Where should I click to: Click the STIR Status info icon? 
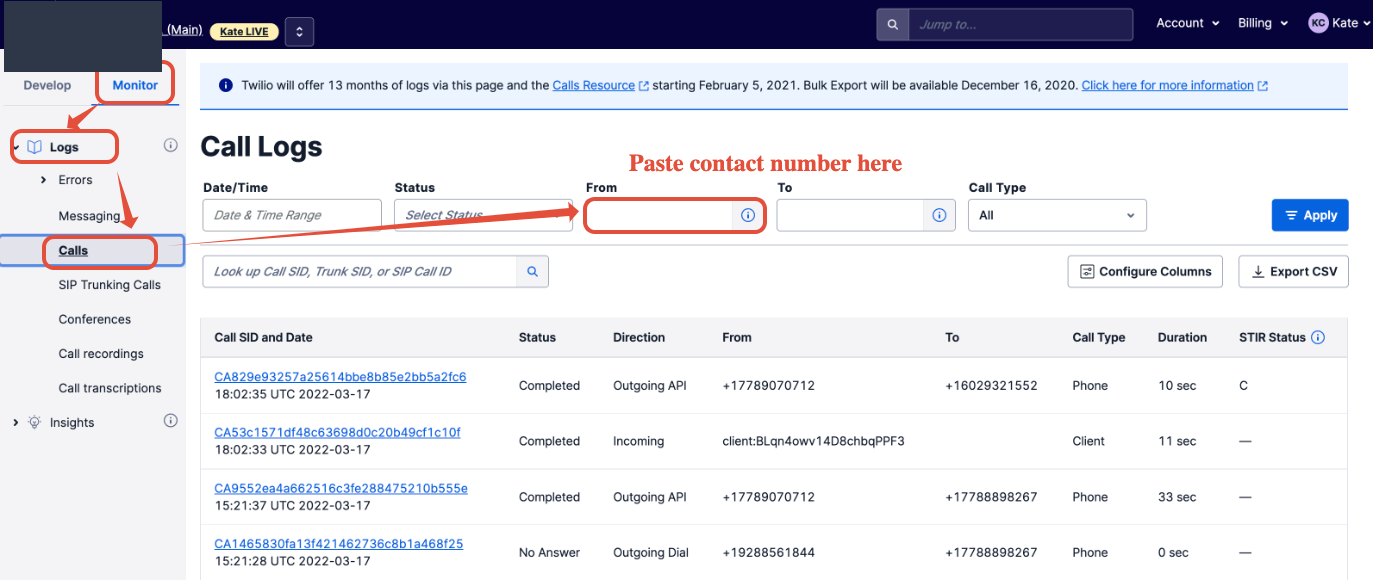coord(1318,338)
